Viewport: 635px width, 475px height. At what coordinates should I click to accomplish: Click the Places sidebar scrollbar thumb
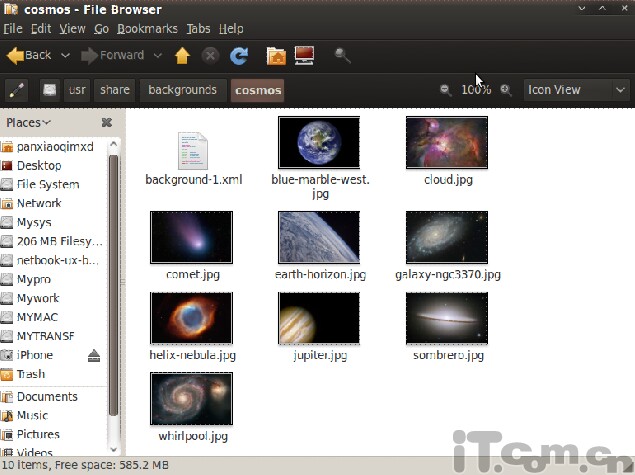coord(113,285)
